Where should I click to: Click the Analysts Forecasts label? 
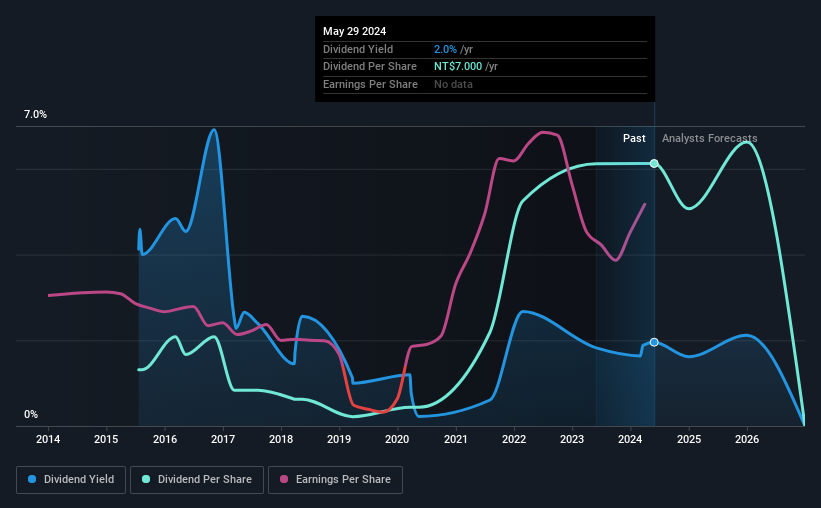click(x=709, y=138)
